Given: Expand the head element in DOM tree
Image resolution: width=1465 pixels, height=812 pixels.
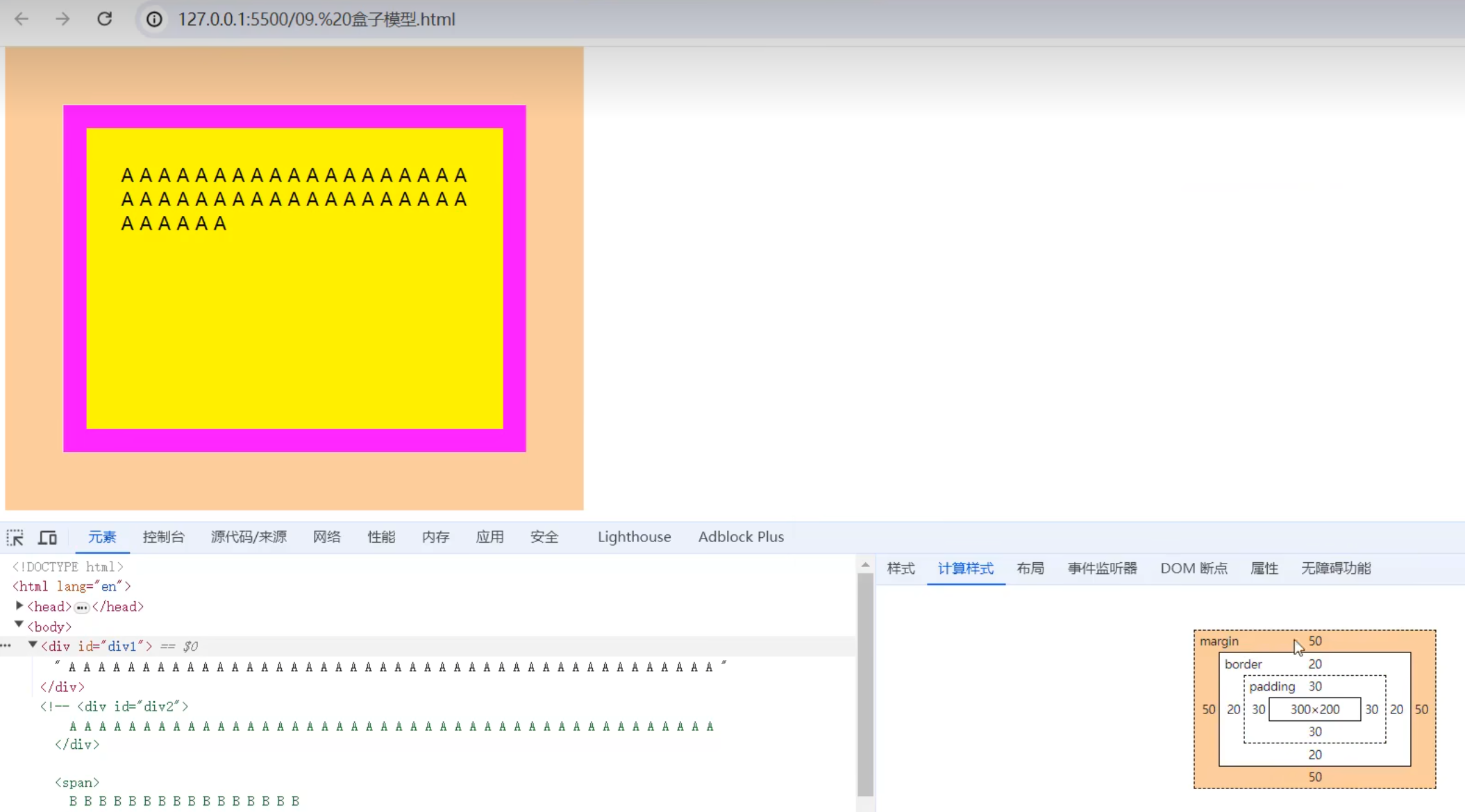Looking at the screenshot, I should [19, 605].
